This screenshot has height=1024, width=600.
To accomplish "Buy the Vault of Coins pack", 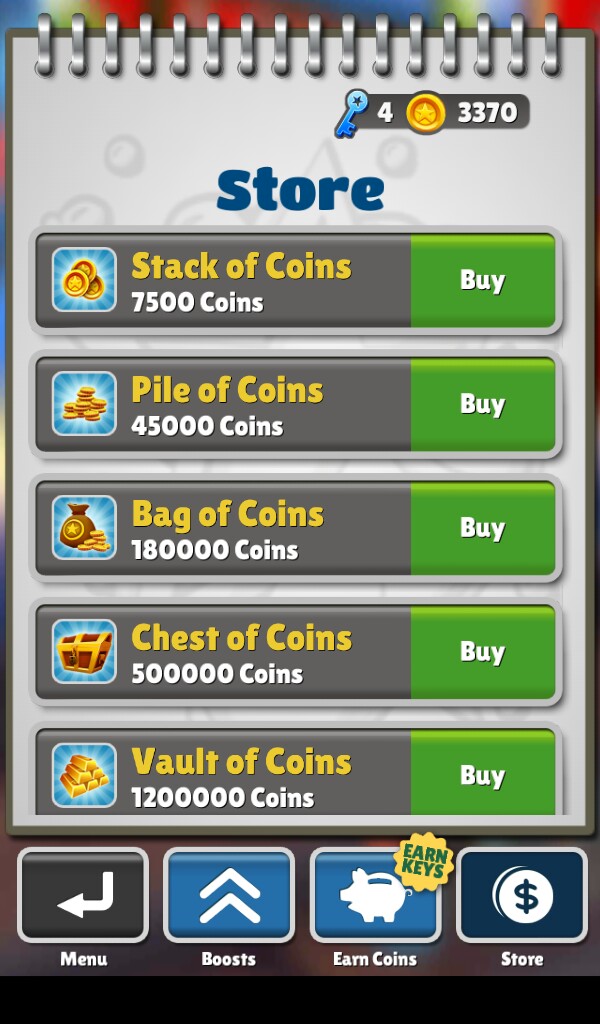I will tap(482, 773).
